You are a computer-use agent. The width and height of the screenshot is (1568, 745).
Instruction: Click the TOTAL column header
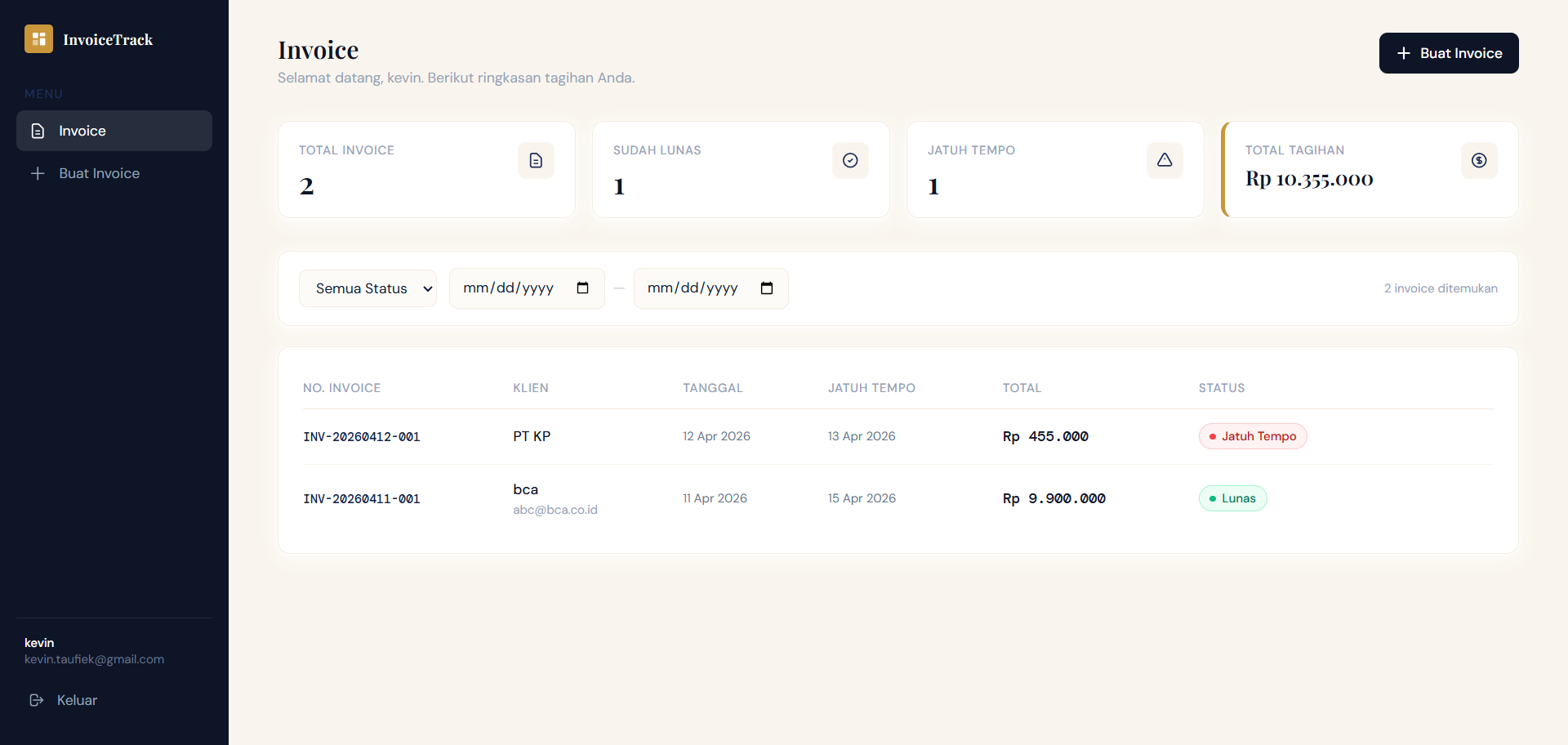click(x=1022, y=388)
